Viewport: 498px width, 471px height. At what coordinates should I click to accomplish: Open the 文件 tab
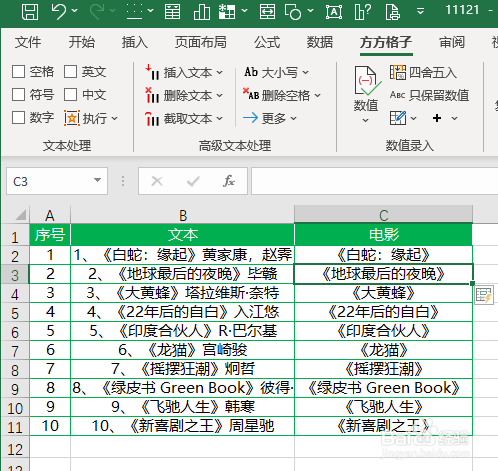[x=28, y=42]
